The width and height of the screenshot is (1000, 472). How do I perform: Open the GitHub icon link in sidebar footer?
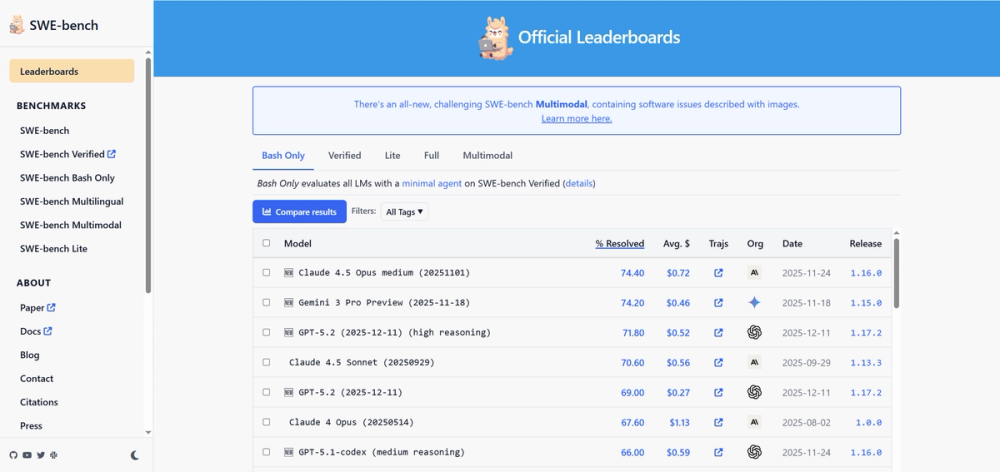click(x=13, y=455)
